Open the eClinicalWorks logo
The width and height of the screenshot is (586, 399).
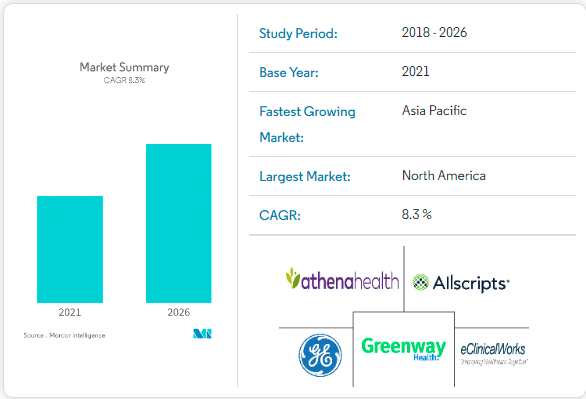[x=494, y=353]
